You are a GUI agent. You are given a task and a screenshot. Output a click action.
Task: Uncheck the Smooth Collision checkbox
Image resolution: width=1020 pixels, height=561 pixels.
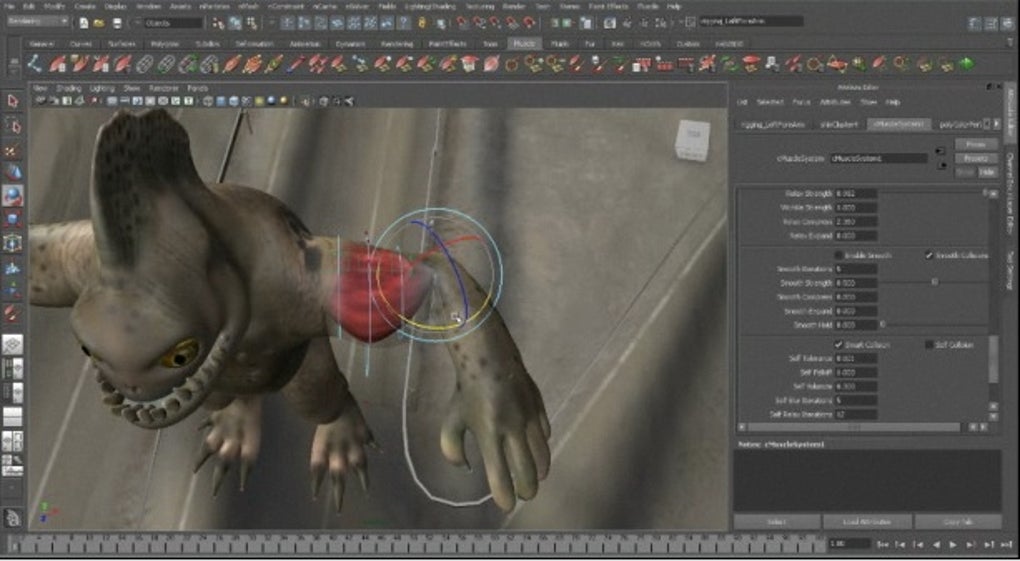929,255
